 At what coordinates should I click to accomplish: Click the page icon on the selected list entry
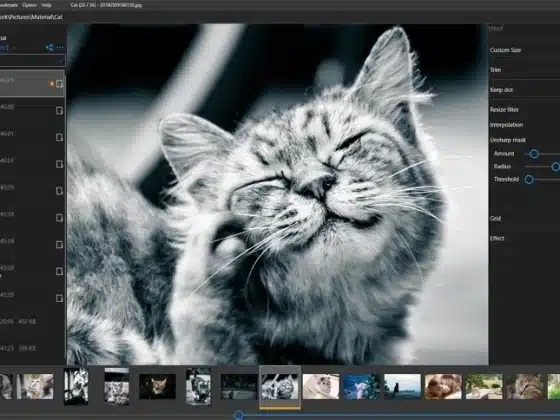click(x=59, y=84)
